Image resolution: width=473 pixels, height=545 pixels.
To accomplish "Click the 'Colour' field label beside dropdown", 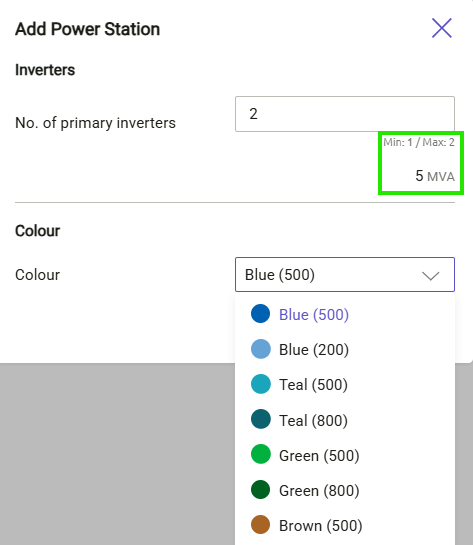I will pos(38,275).
